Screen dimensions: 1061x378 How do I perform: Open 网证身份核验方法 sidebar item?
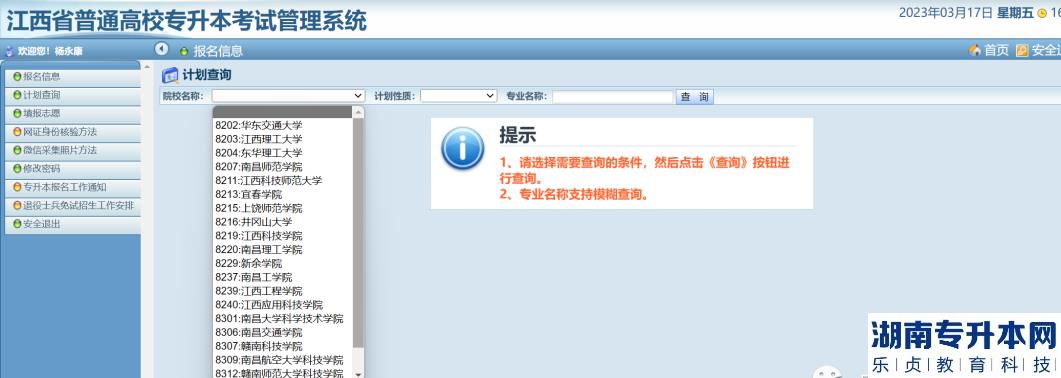pos(73,132)
